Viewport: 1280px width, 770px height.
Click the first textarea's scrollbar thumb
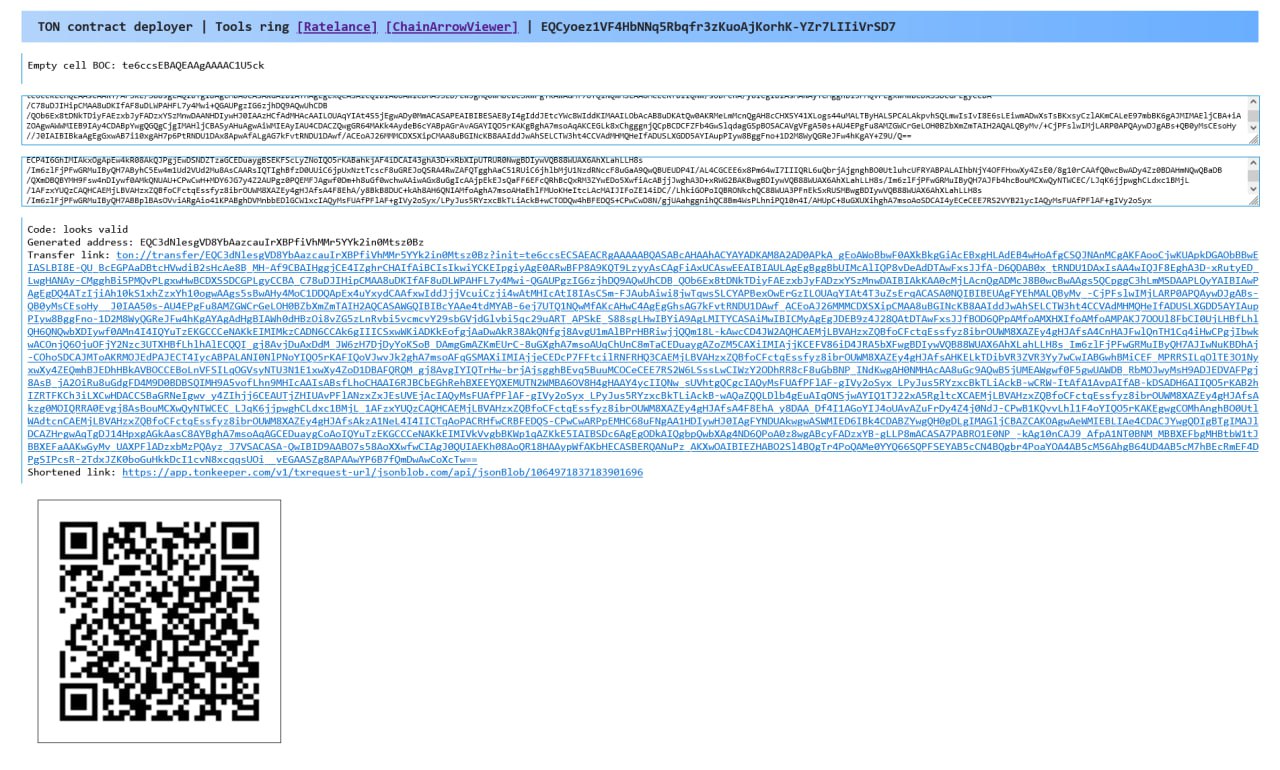coord(1253,116)
